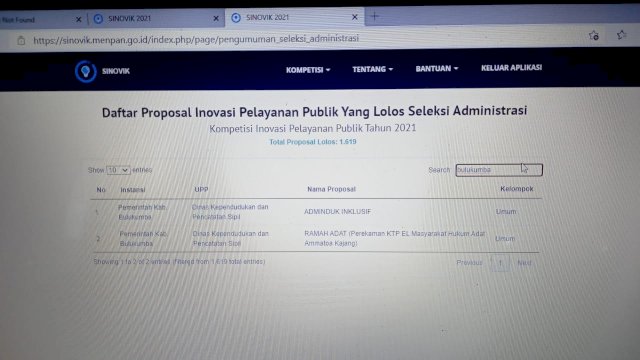The height and width of the screenshot is (360, 640).
Task: Go to Previous results page
Action: [469, 262]
